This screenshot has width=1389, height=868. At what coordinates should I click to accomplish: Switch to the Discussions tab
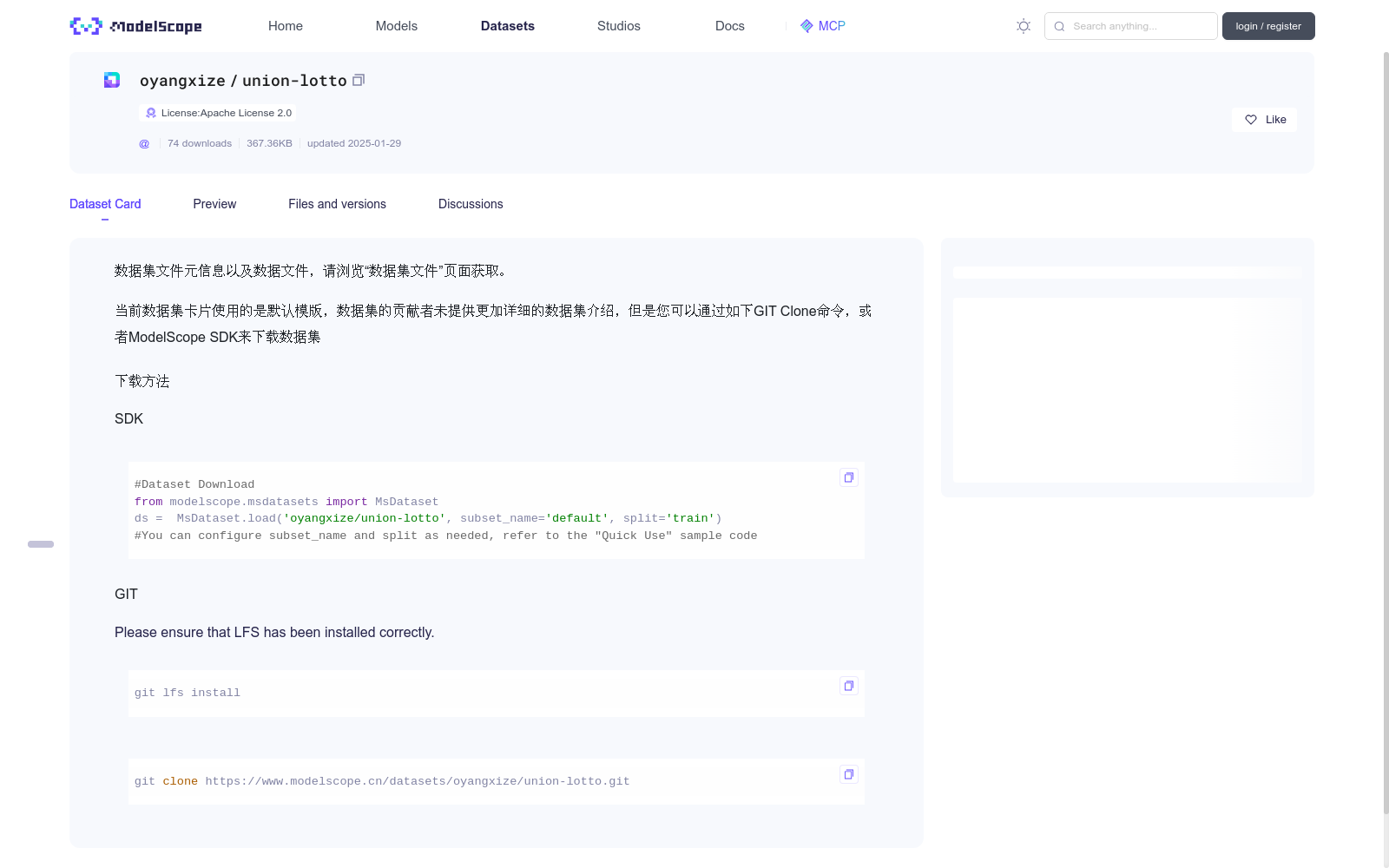[471, 204]
